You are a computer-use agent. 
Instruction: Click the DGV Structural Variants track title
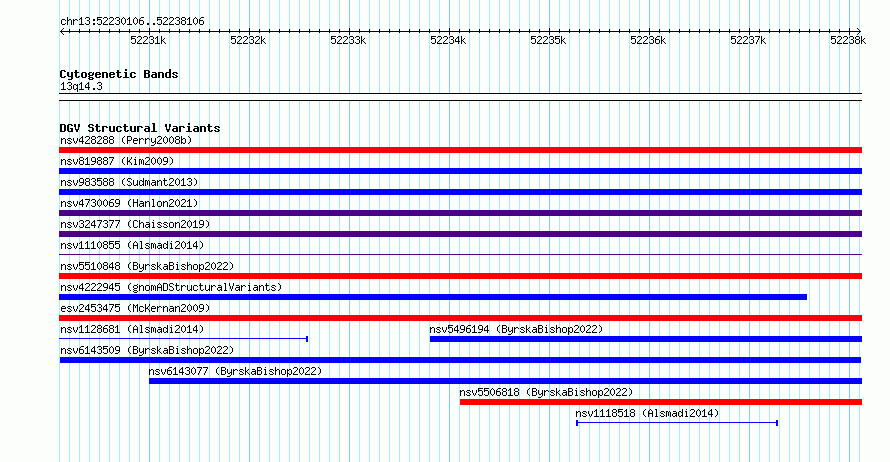click(140, 128)
